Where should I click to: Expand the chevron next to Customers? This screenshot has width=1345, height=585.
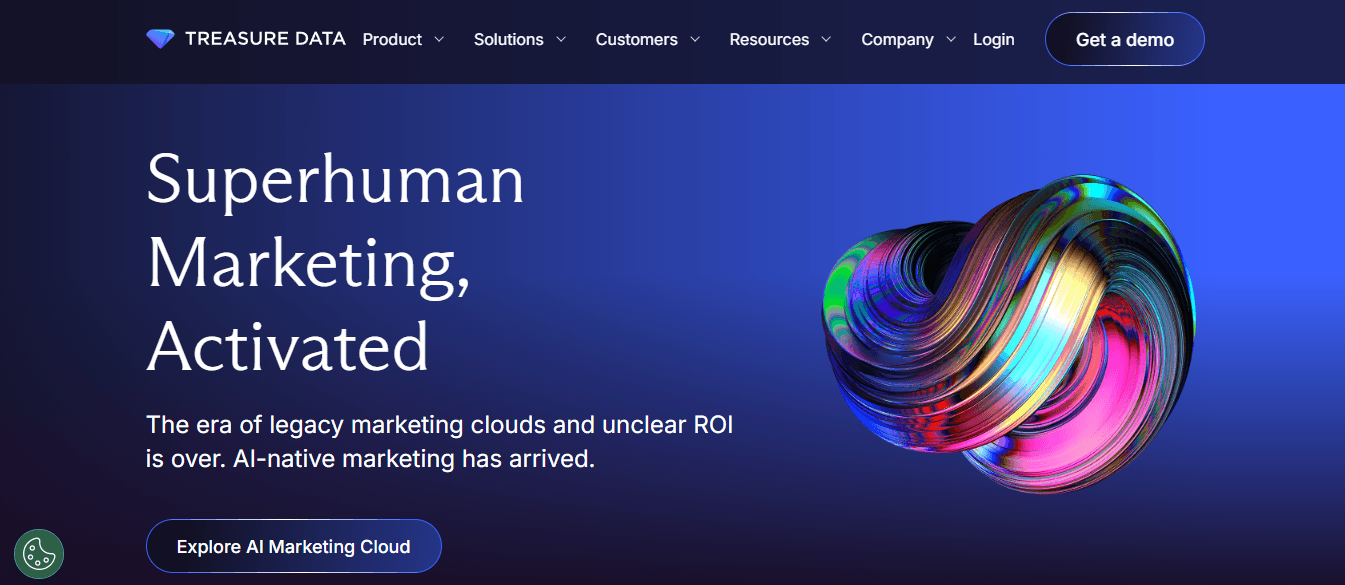click(694, 40)
